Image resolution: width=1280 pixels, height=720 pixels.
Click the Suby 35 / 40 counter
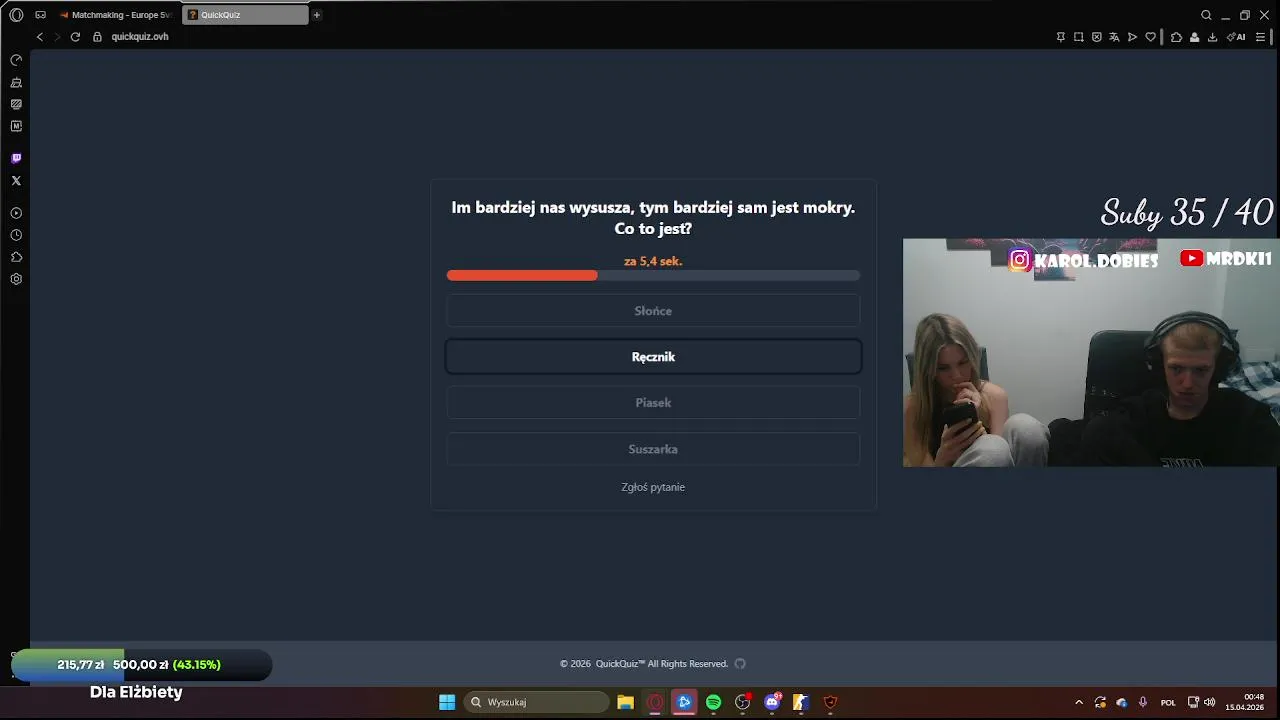tap(1187, 212)
